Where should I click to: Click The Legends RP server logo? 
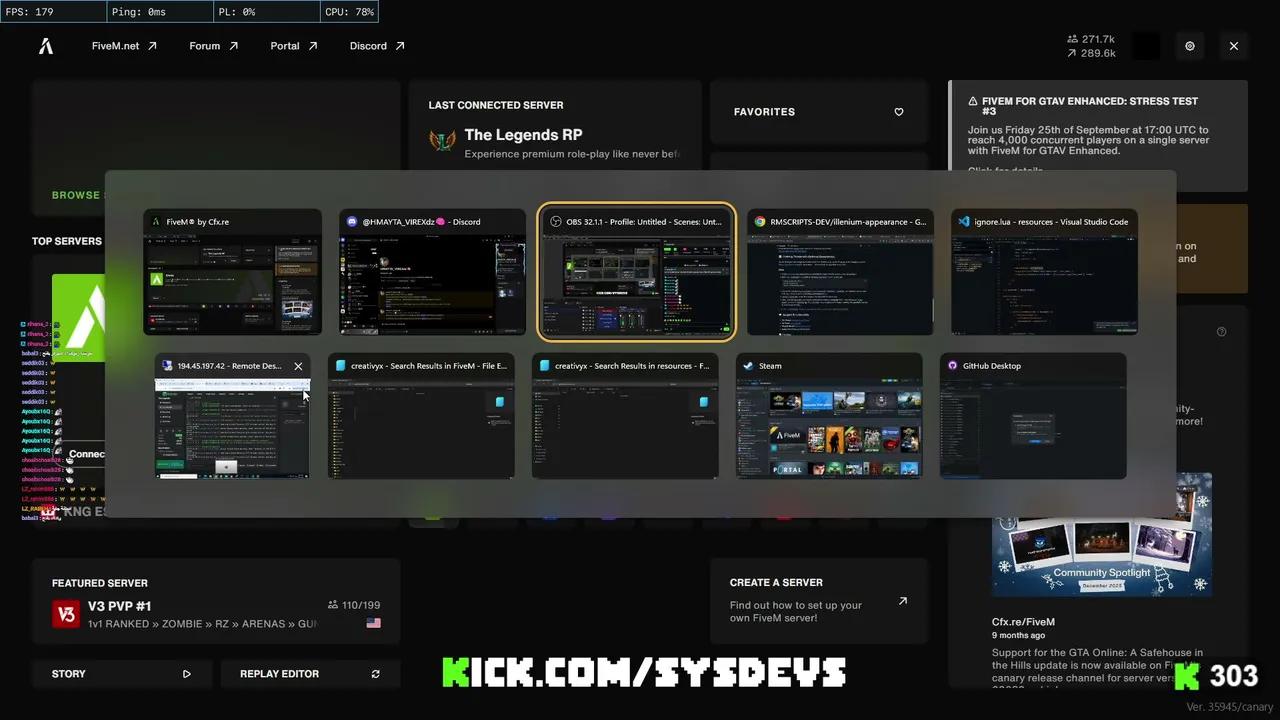pyautogui.click(x=442, y=141)
